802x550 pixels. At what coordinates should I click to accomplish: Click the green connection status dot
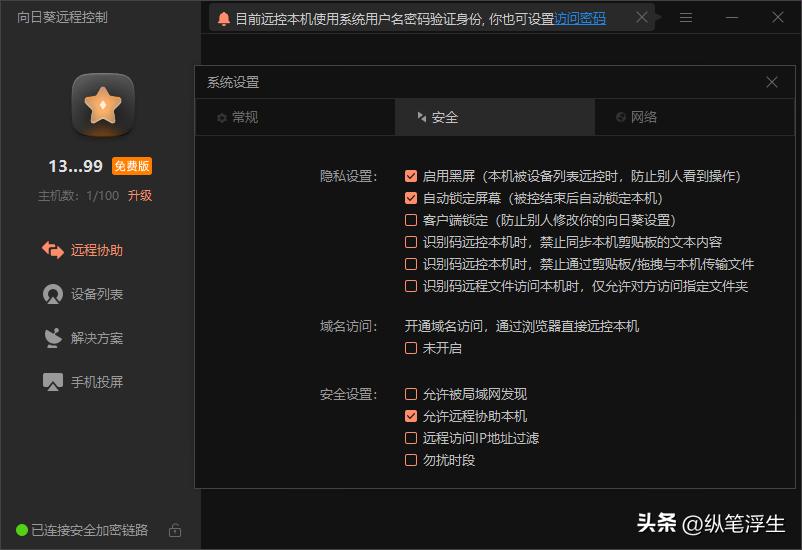21,530
